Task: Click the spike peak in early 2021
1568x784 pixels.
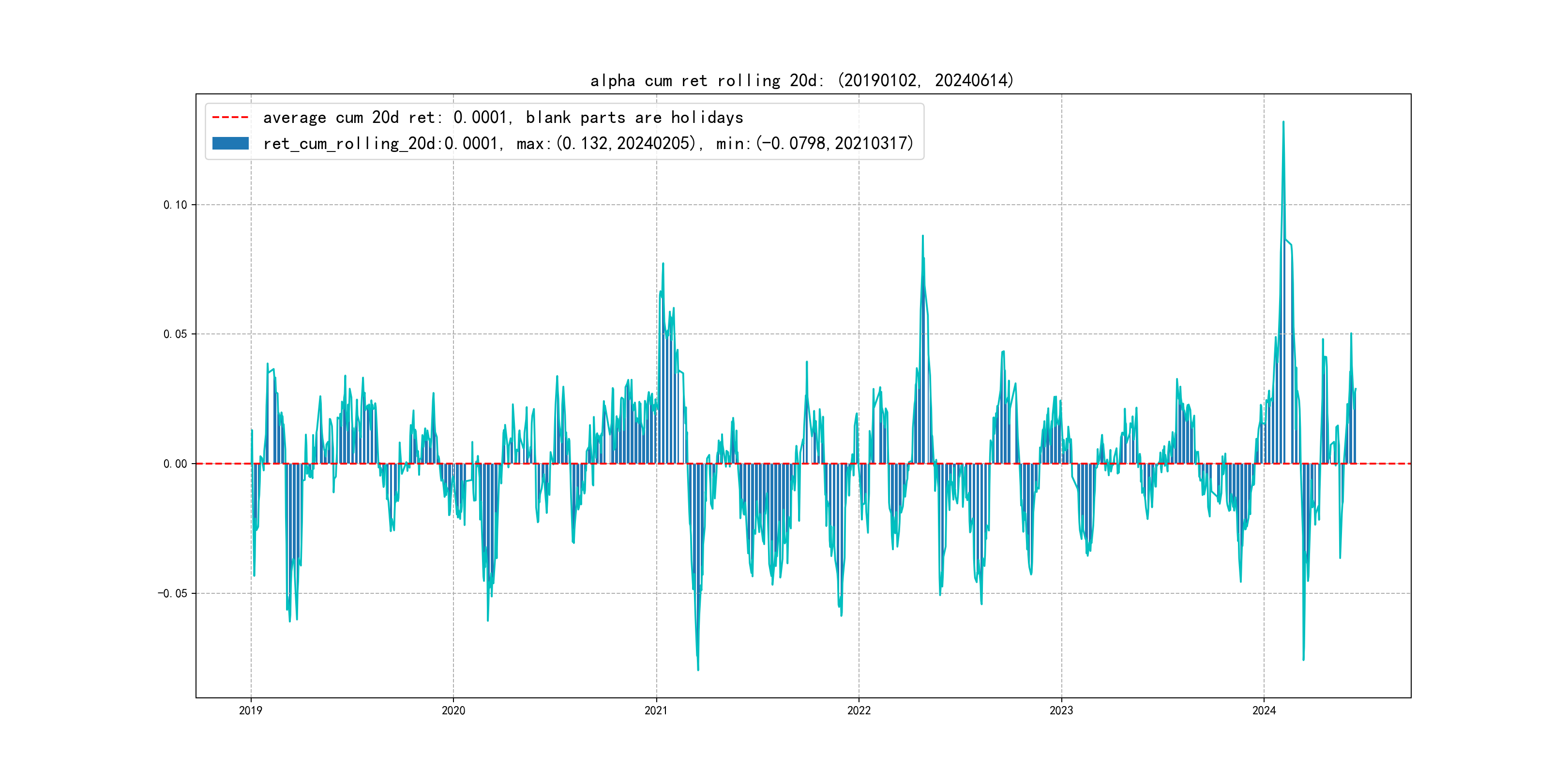Action: pos(663,264)
